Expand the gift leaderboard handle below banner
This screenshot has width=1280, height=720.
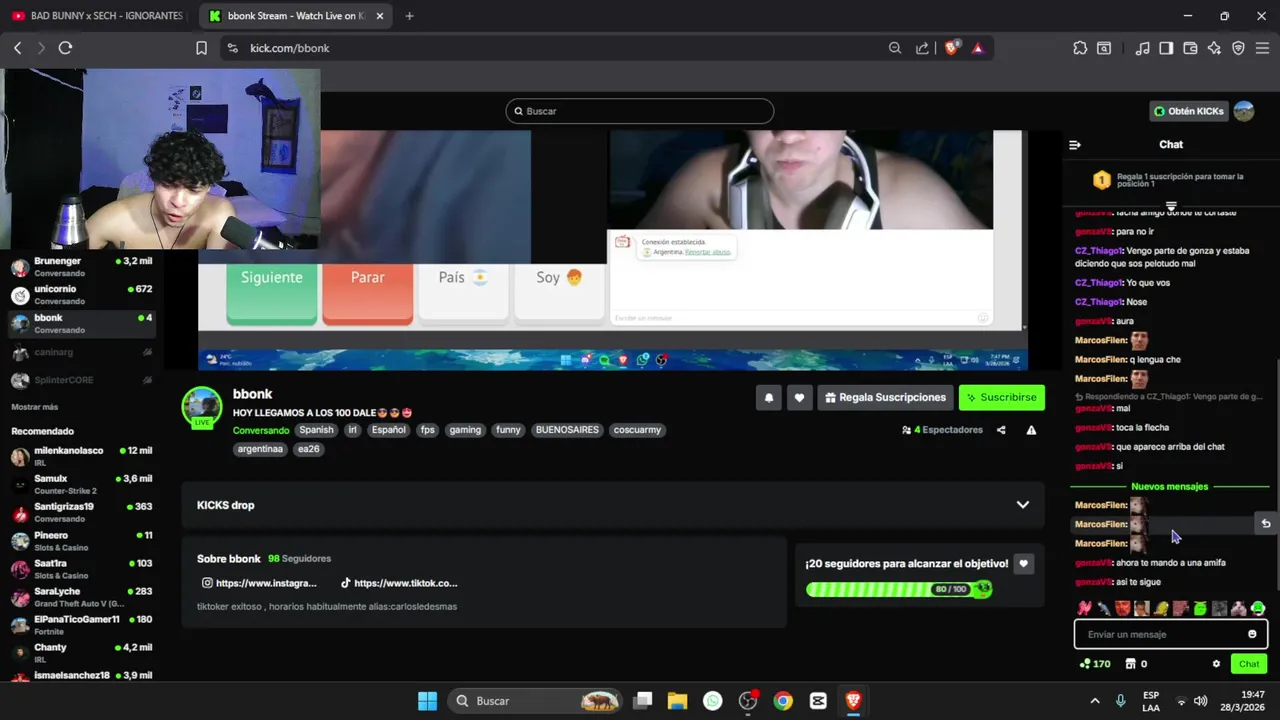tap(1171, 206)
